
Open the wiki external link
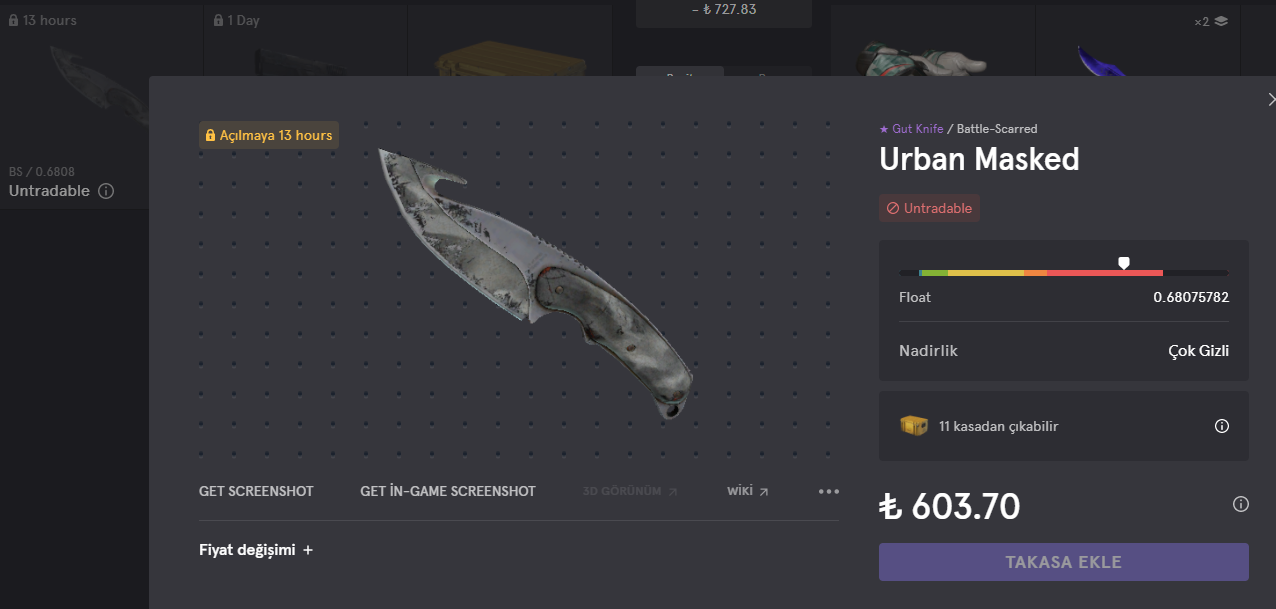pyautogui.click(x=747, y=491)
